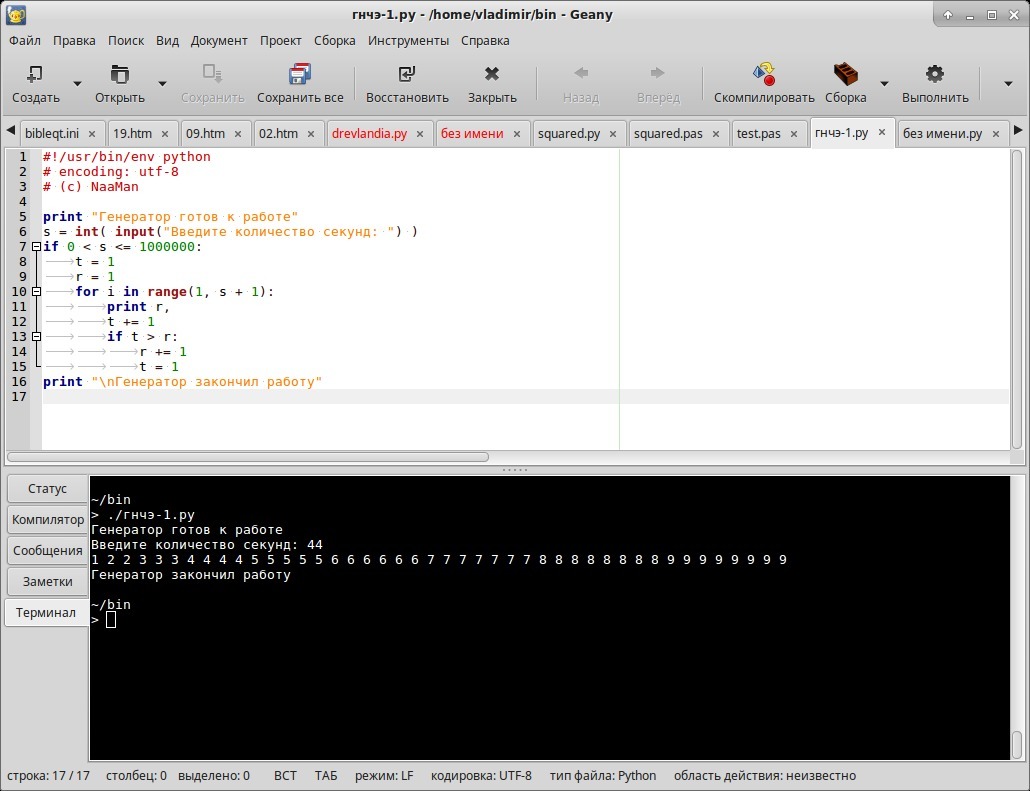Switch to the drevlandia.py tab

click(x=369, y=133)
